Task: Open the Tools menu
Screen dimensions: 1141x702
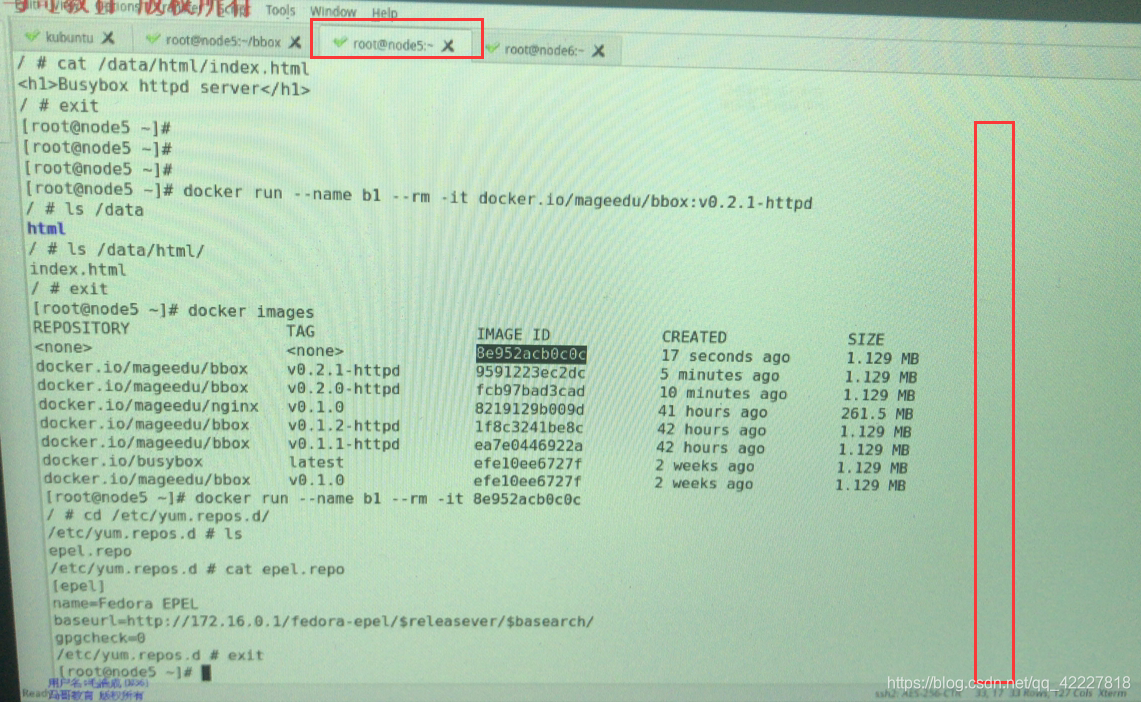Action: [280, 10]
